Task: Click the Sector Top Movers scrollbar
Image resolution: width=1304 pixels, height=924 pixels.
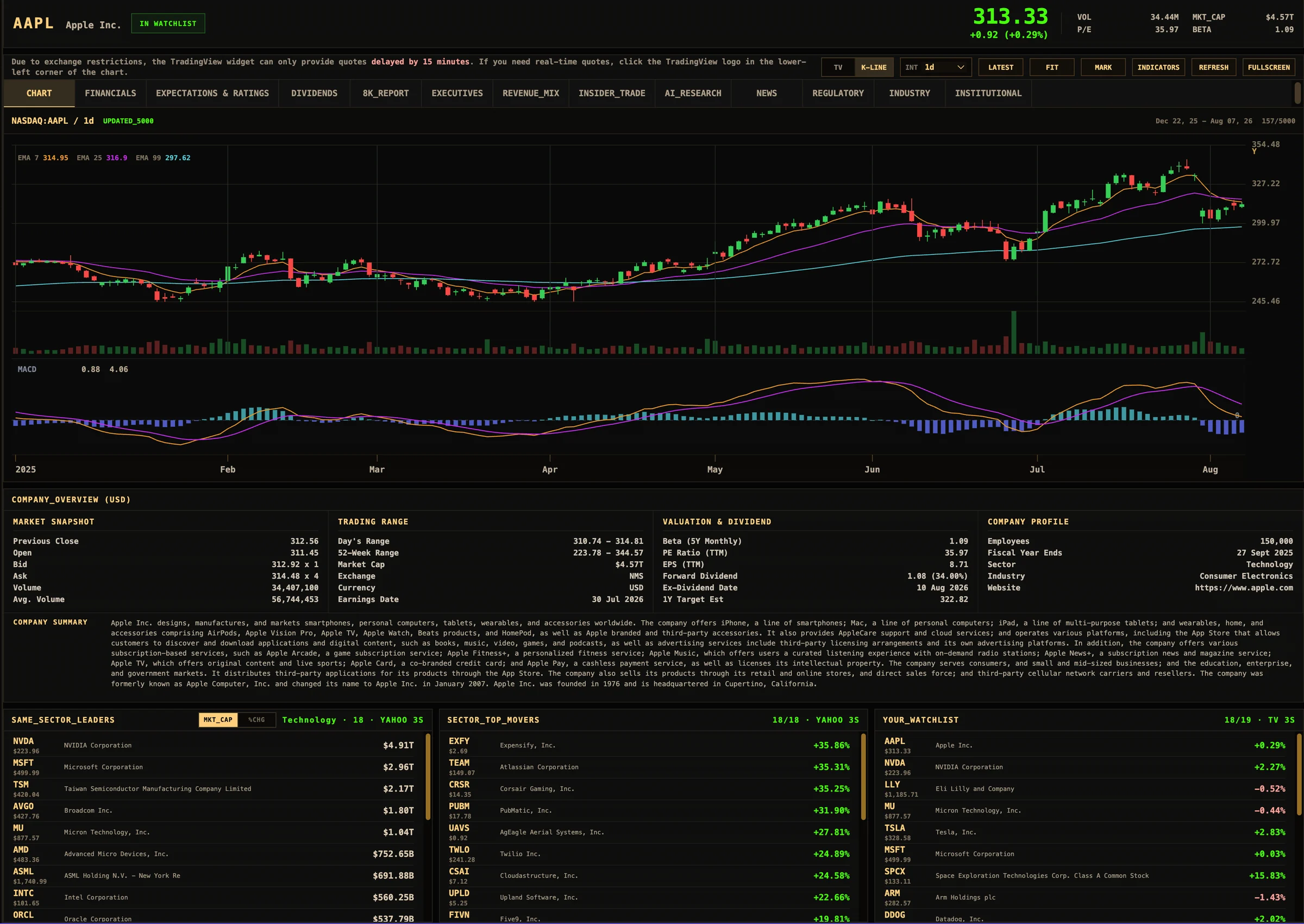Action: coord(863,777)
